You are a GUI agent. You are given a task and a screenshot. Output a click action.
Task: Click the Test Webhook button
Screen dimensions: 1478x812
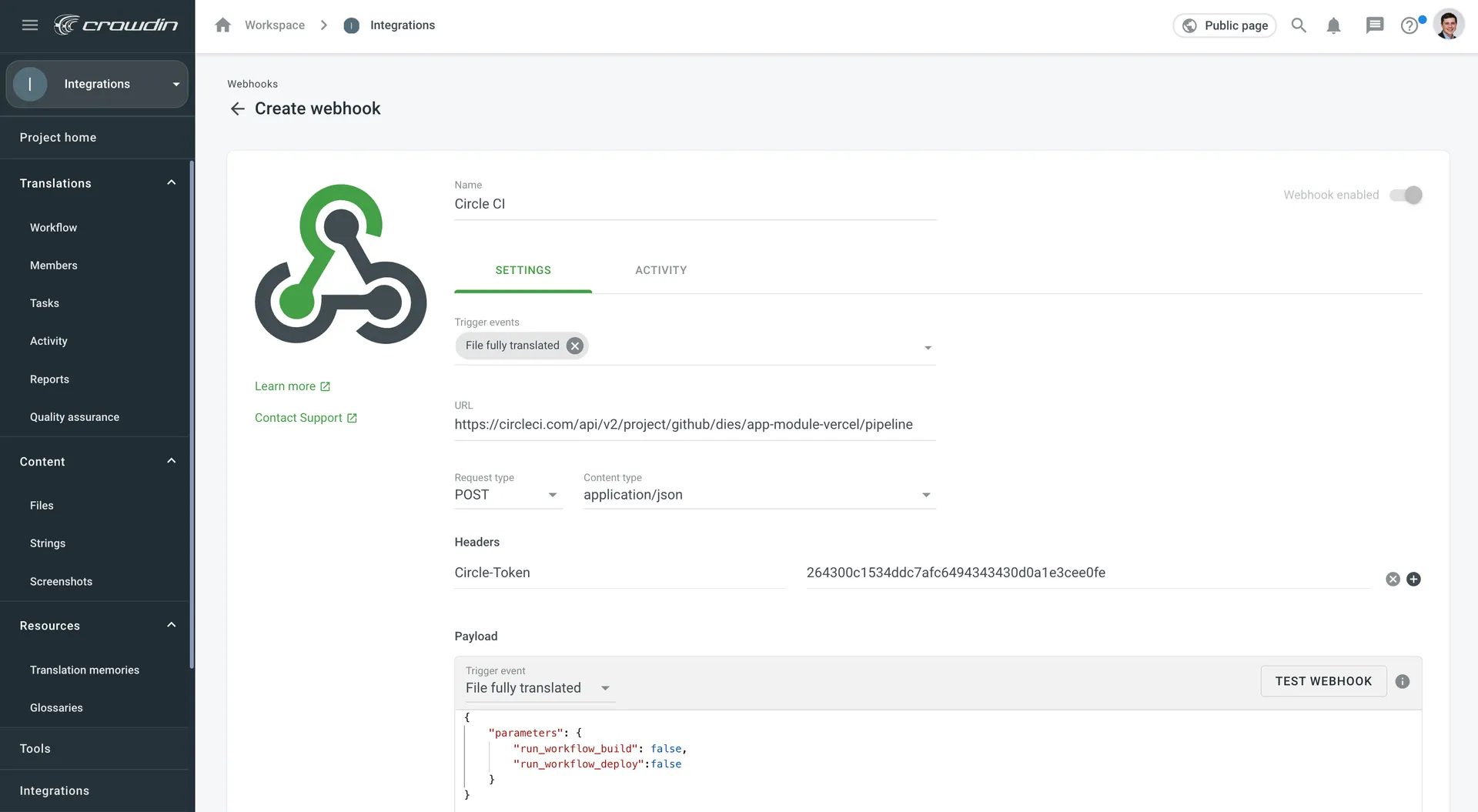pyautogui.click(x=1323, y=681)
